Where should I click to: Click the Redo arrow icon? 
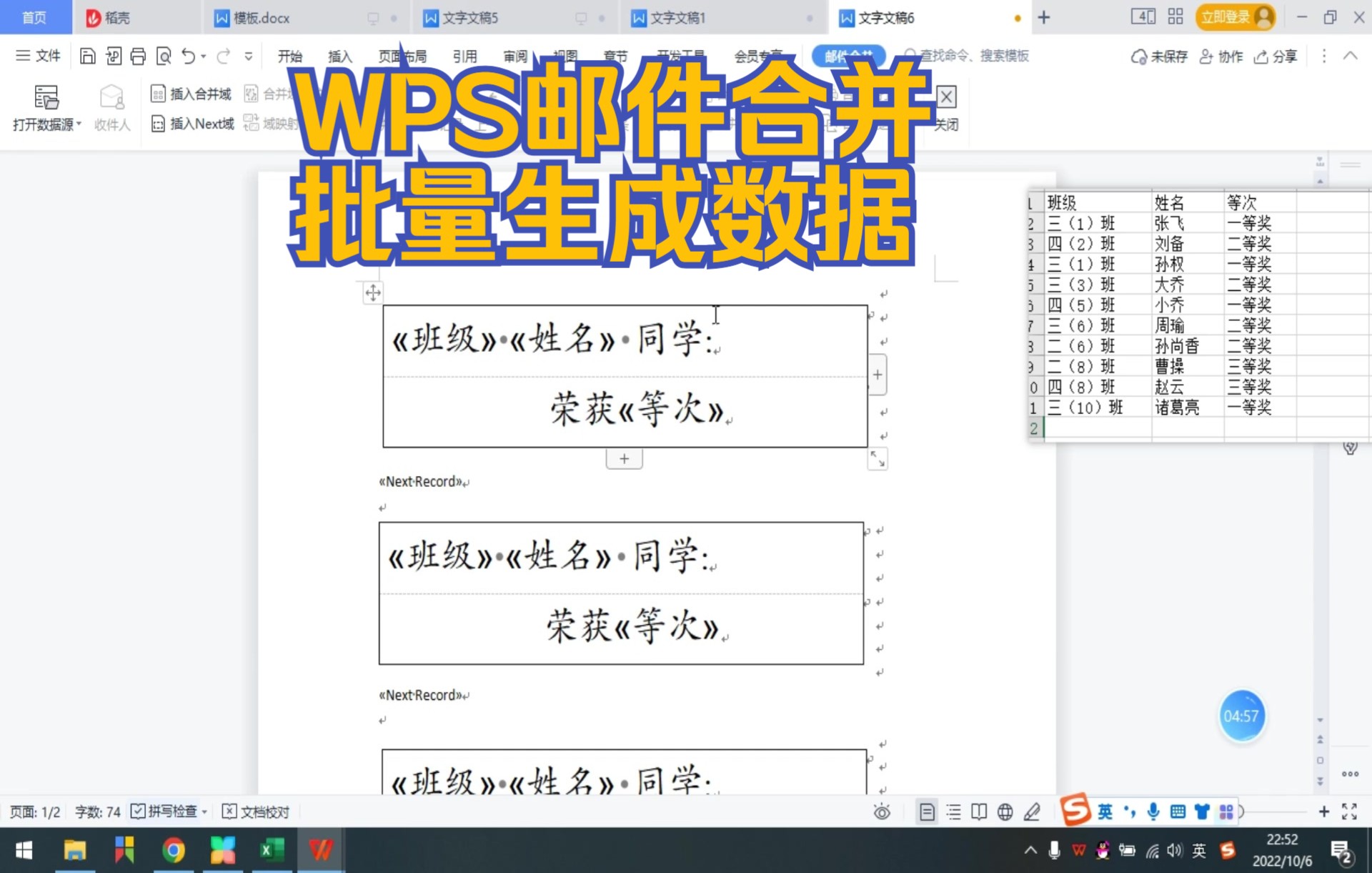coord(224,56)
